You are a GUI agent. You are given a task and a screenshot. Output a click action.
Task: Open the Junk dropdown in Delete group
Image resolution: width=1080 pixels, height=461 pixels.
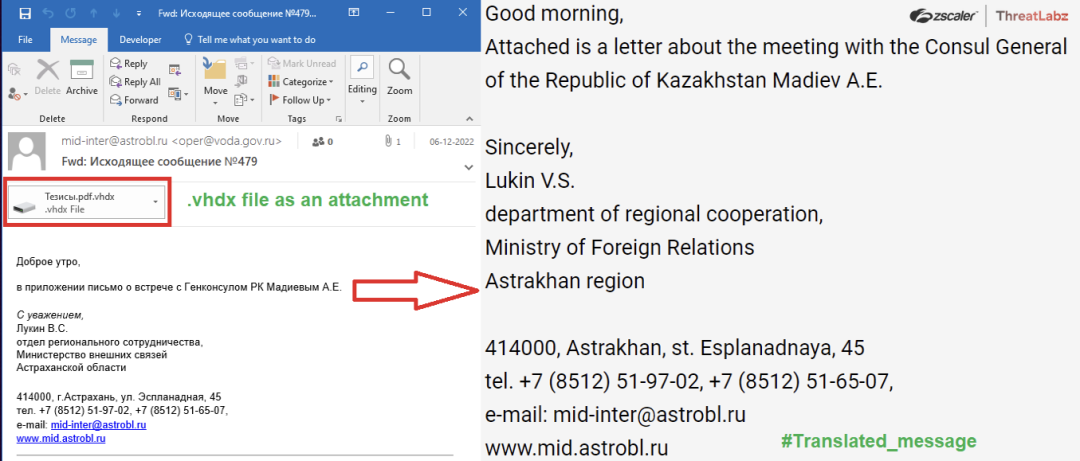pyautogui.click(x=18, y=94)
